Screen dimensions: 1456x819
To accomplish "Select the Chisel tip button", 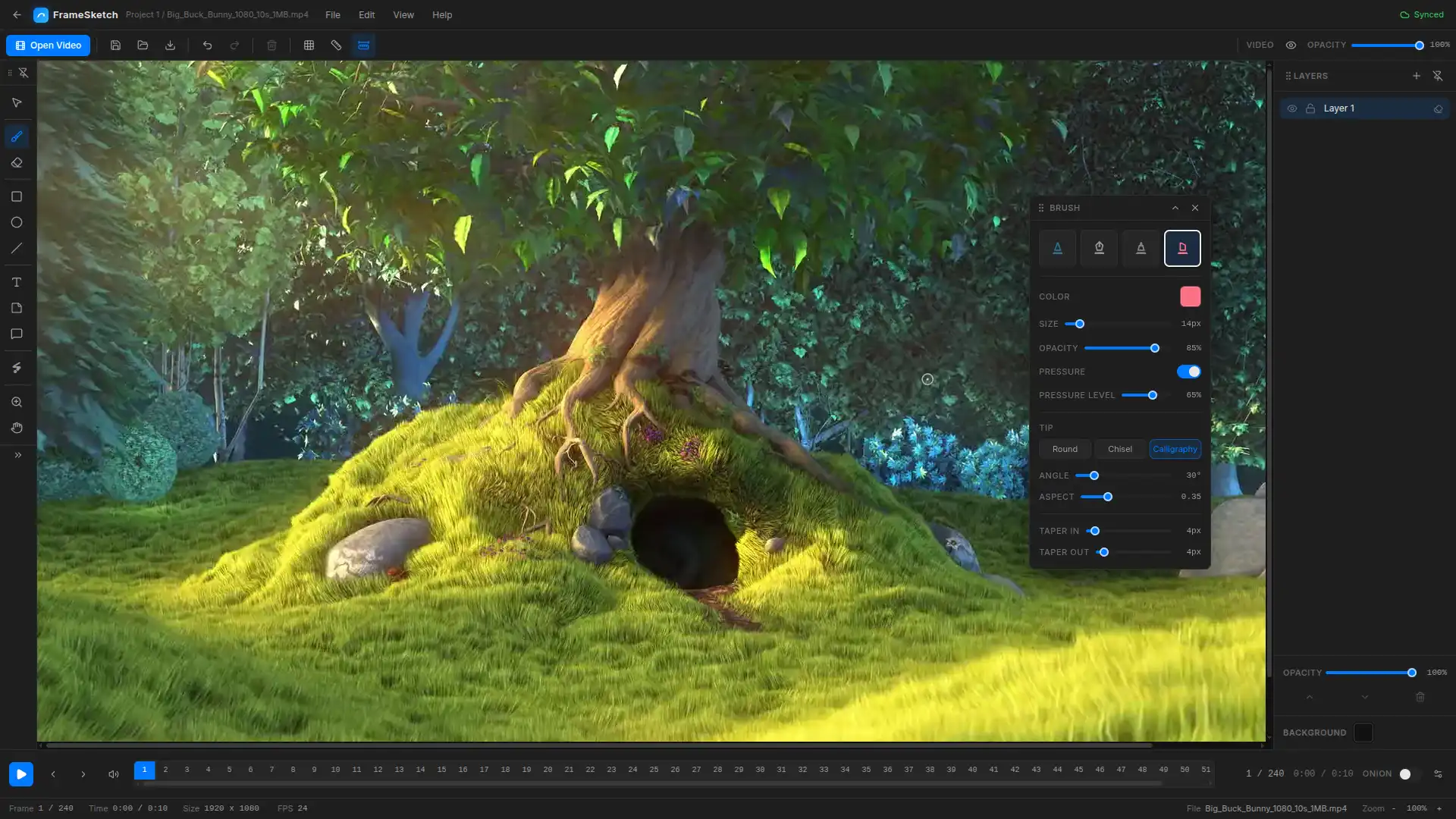I will (x=1120, y=449).
